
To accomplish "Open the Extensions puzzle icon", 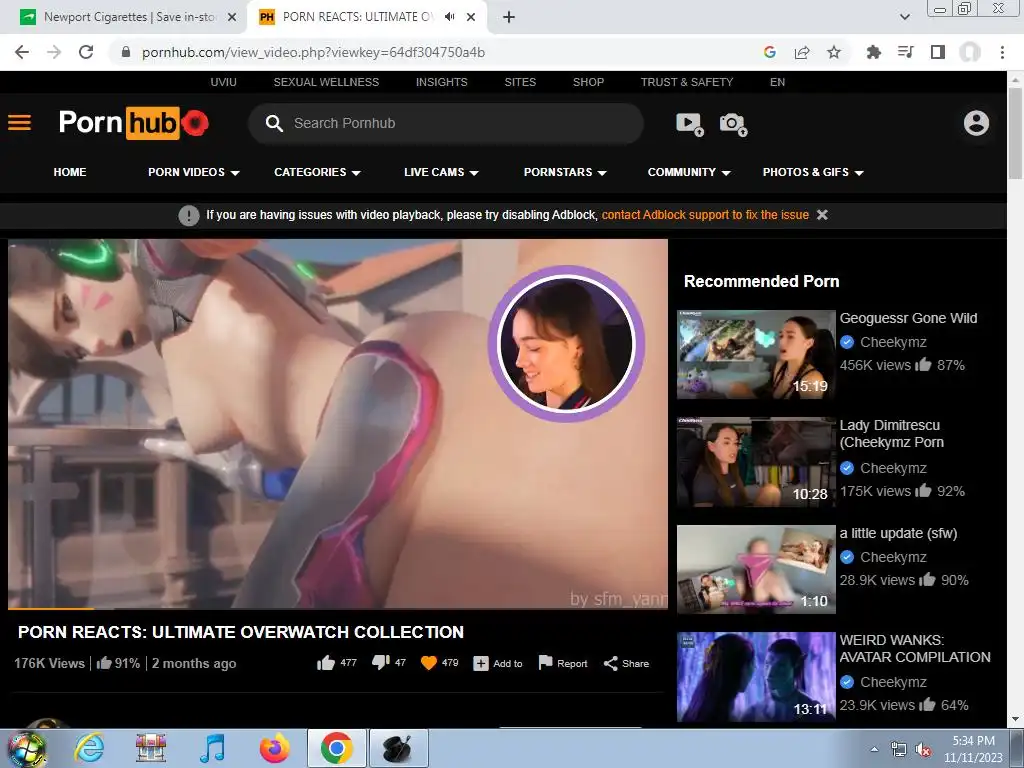I will tap(873, 52).
